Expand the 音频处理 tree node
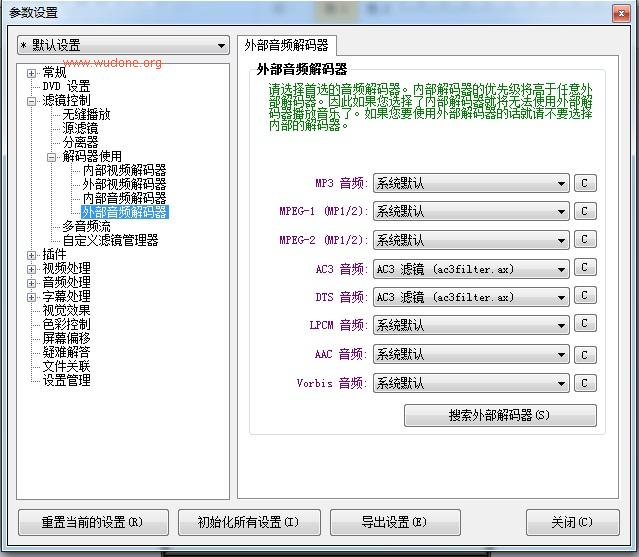Screen dimensions: 639x557 pos(31,283)
